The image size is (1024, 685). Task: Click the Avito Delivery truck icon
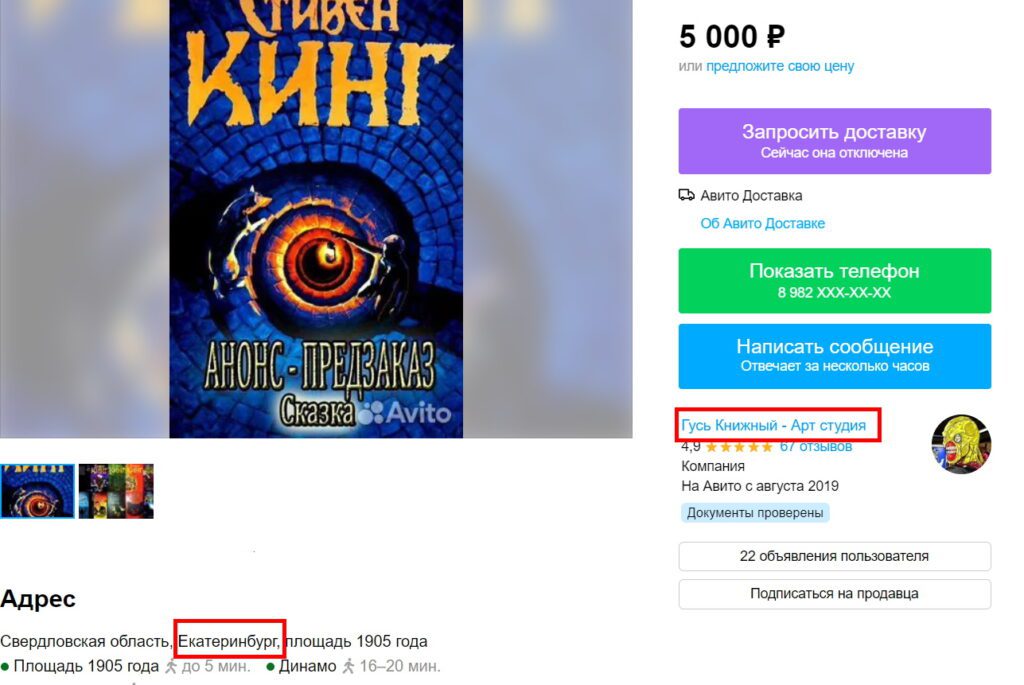(686, 195)
